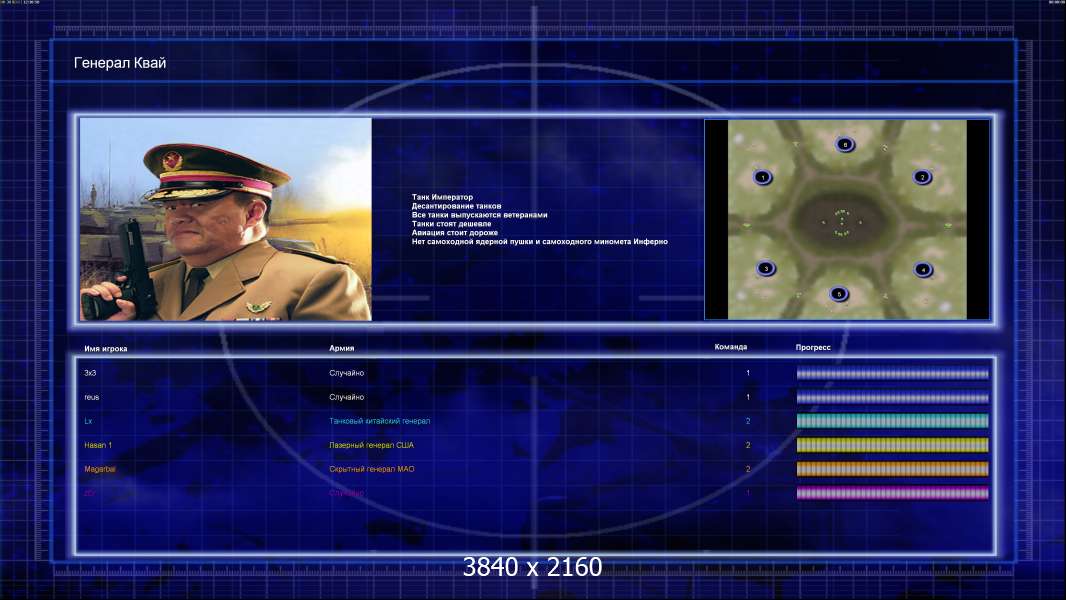The image size is (1066, 600).
Task: Select player name 'Hasan 1'
Action: click(x=98, y=445)
